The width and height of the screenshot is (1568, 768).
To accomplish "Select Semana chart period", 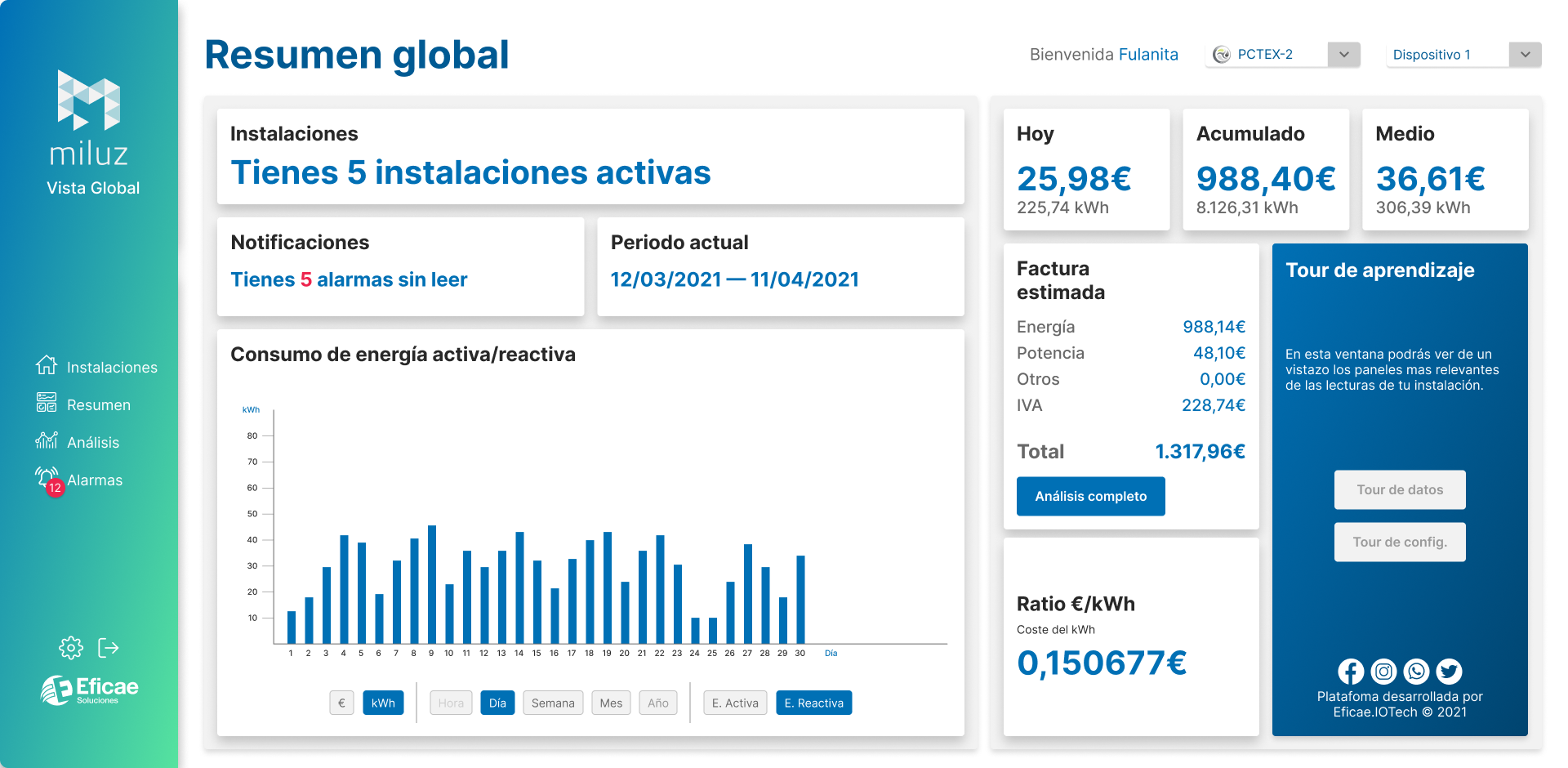I will click(x=553, y=703).
